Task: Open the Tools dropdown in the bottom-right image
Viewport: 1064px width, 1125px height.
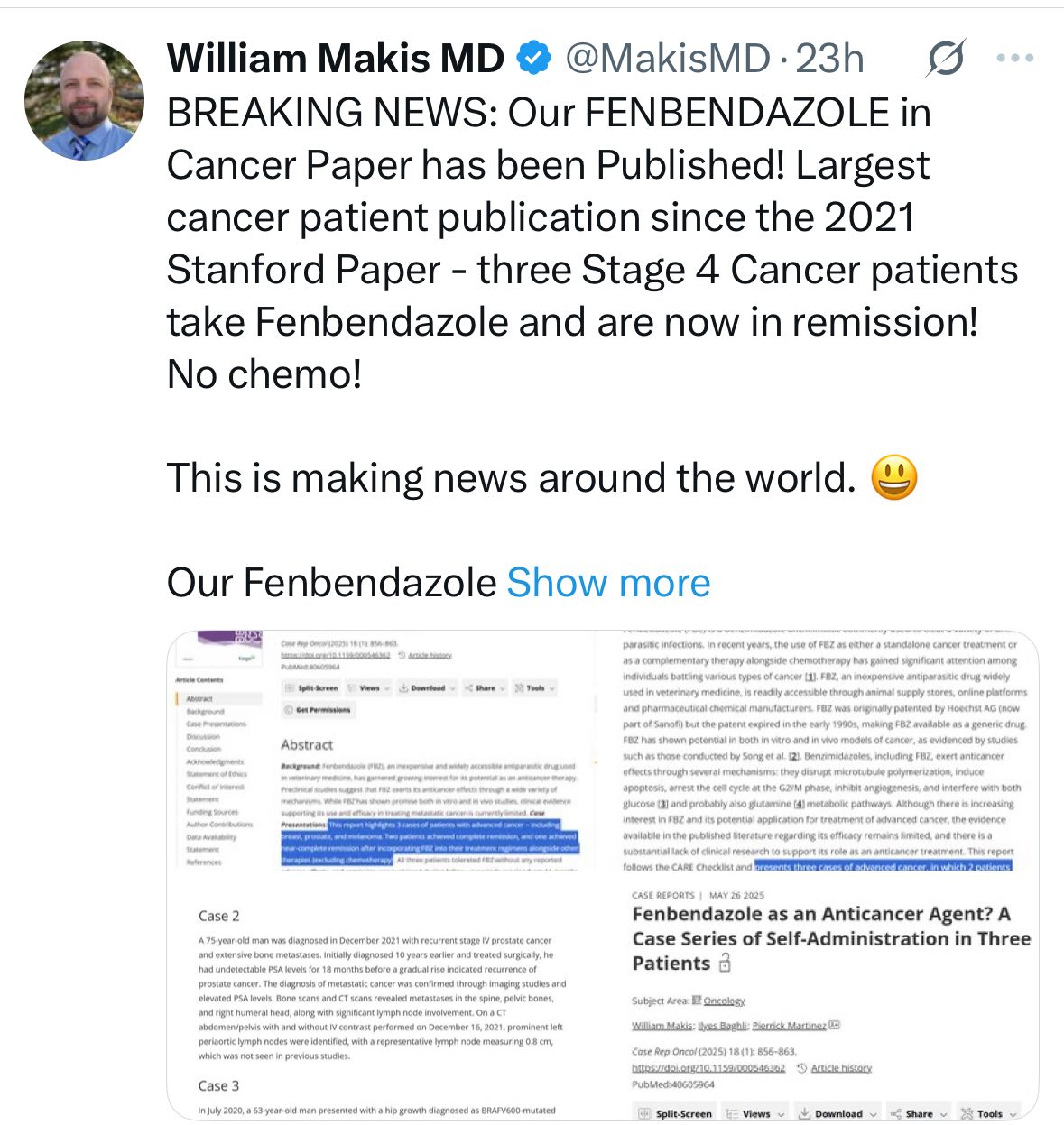Action: point(990,1113)
